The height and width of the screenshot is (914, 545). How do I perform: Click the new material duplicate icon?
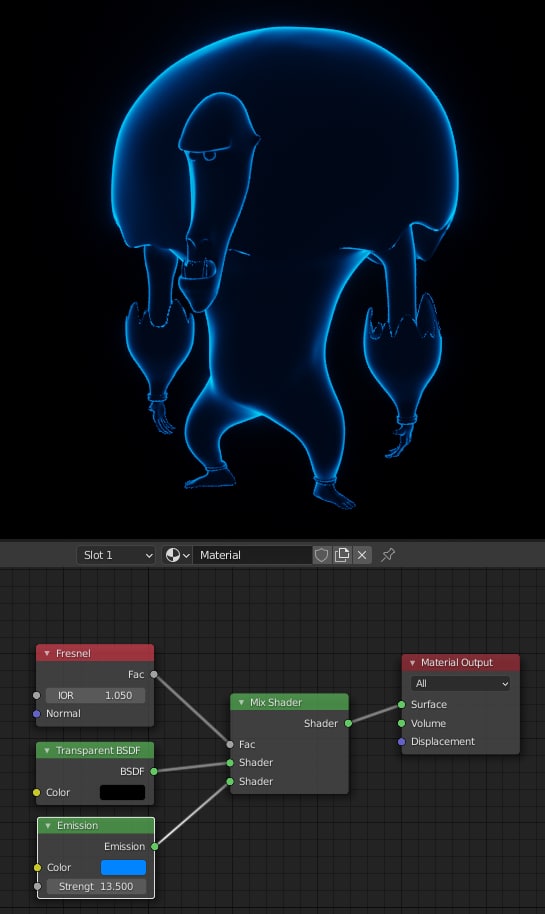(342, 555)
